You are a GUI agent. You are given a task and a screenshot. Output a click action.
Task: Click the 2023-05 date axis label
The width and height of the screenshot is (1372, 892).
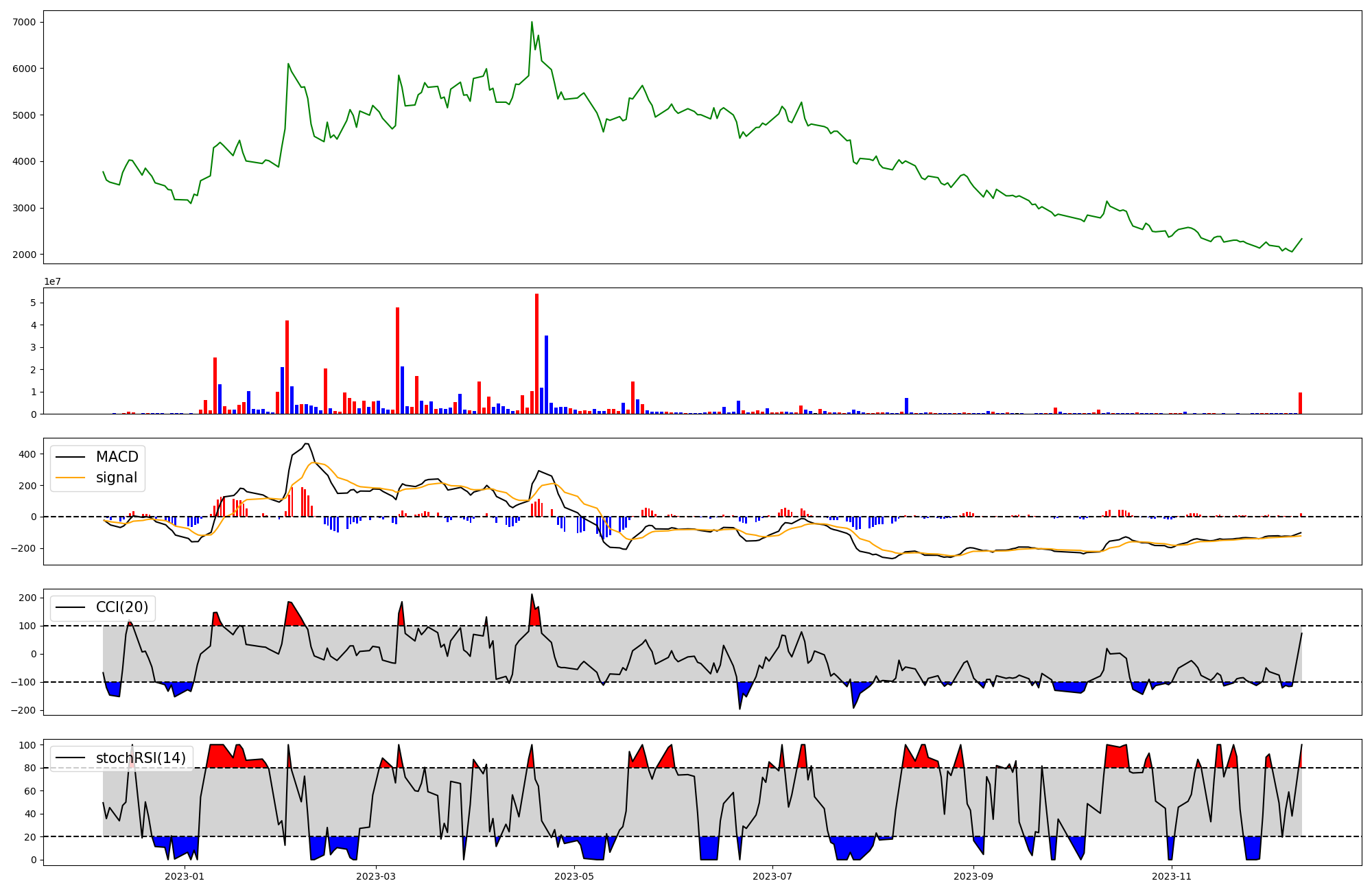click(x=573, y=876)
